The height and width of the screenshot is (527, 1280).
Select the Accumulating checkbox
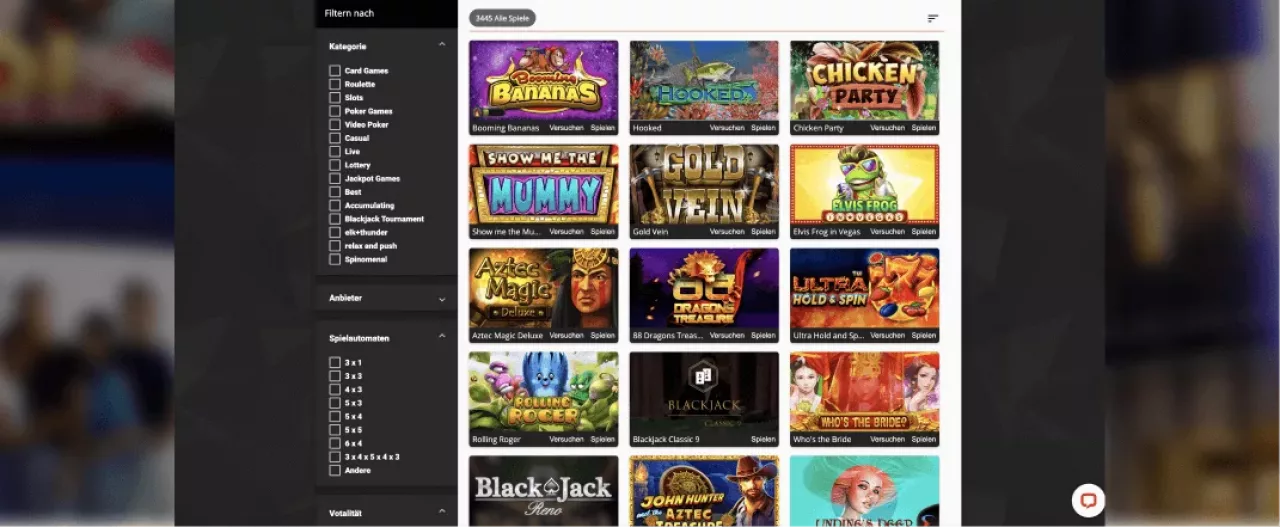[335, 205]
